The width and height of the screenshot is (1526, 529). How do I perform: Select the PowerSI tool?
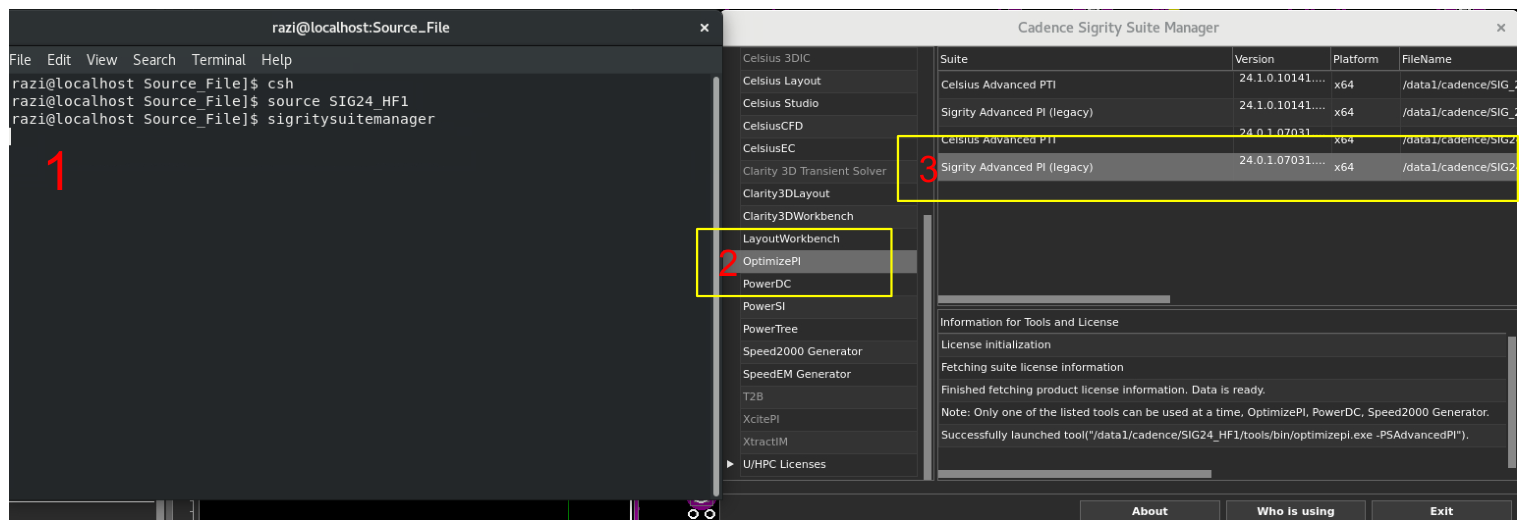828,306
